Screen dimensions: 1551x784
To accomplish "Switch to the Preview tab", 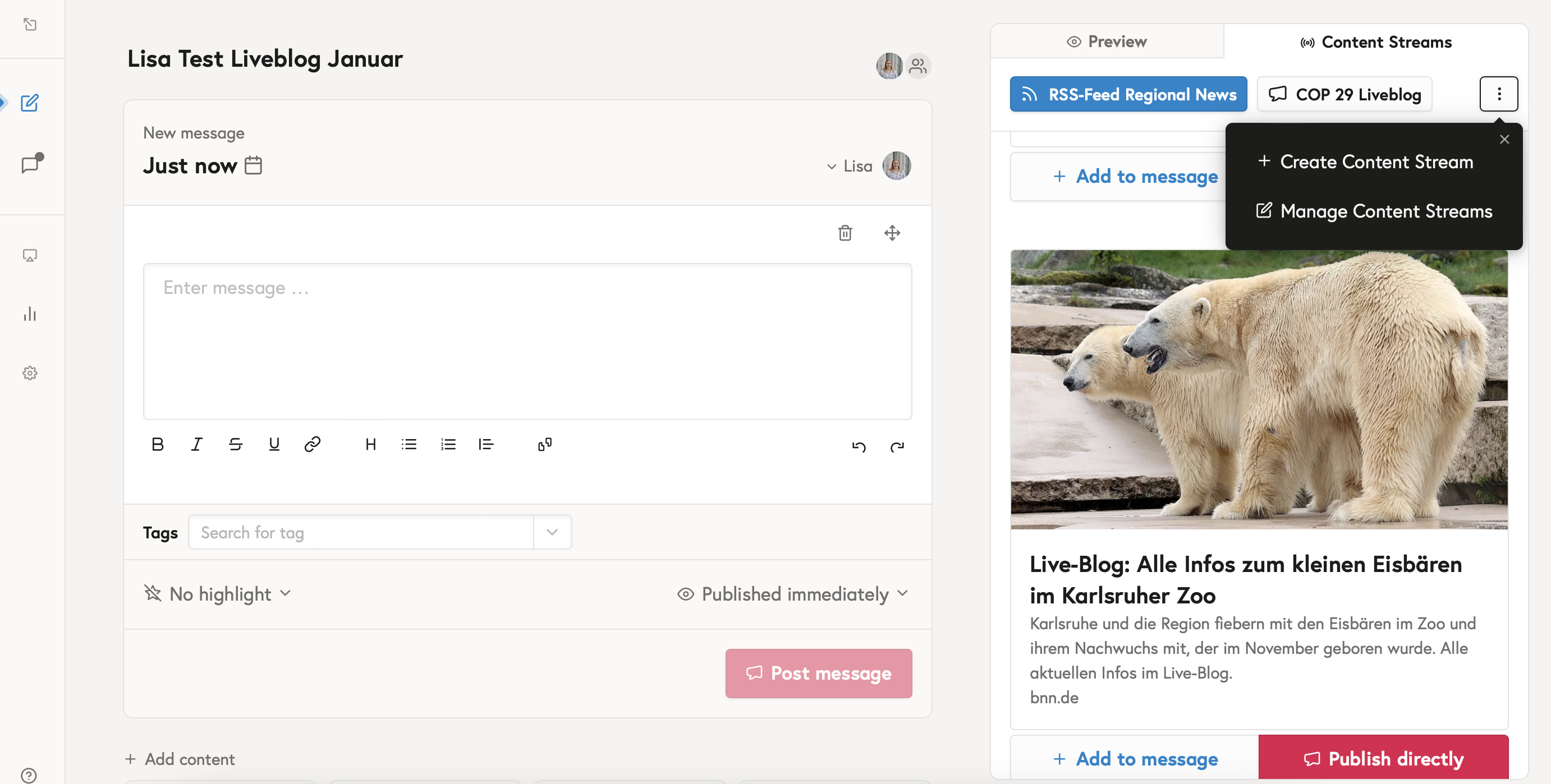I will 1107,41.
